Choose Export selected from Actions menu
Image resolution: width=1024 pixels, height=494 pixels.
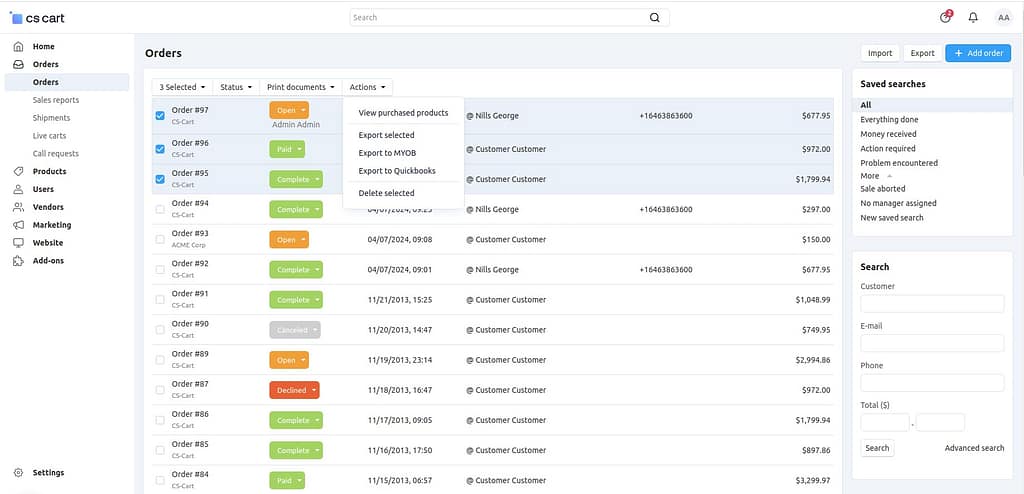(403, 135)
